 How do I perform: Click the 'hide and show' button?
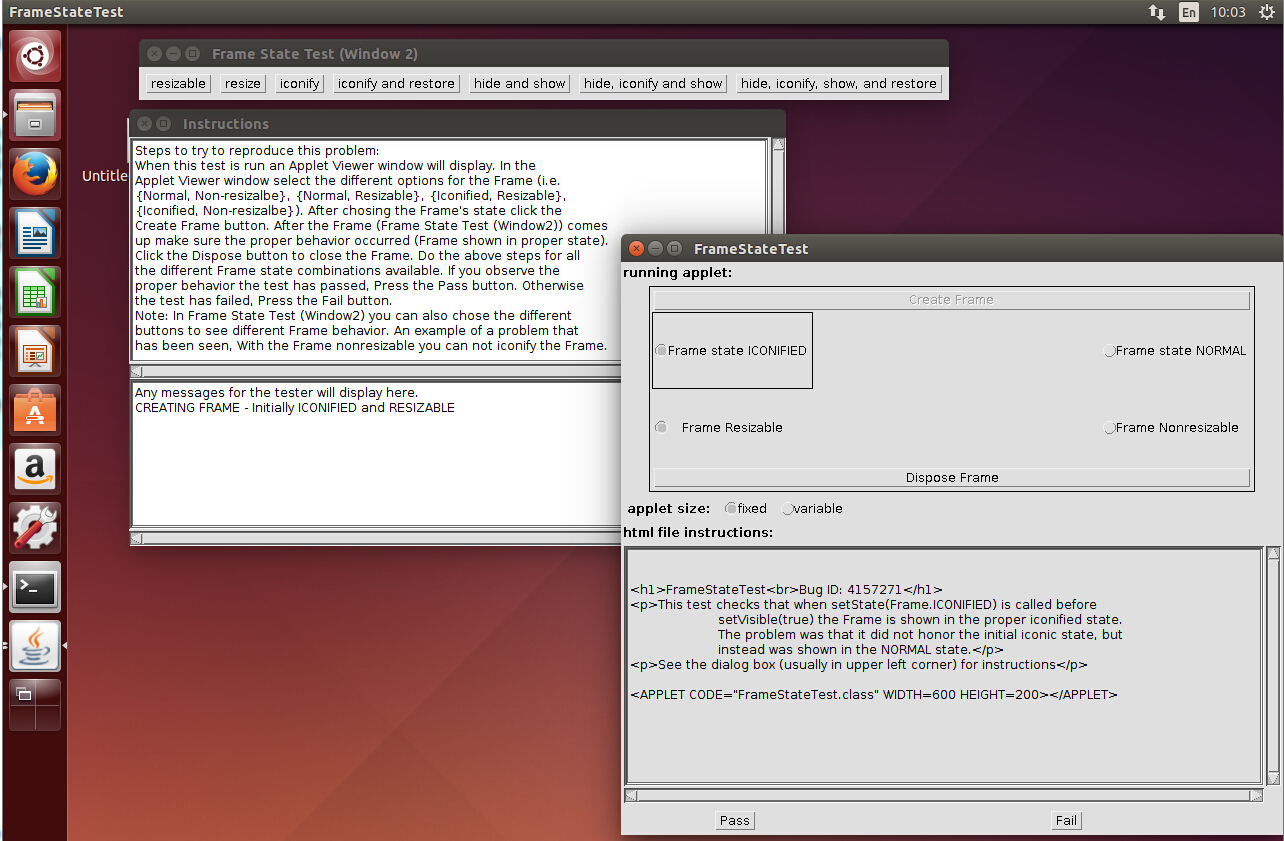pos(519,84)
